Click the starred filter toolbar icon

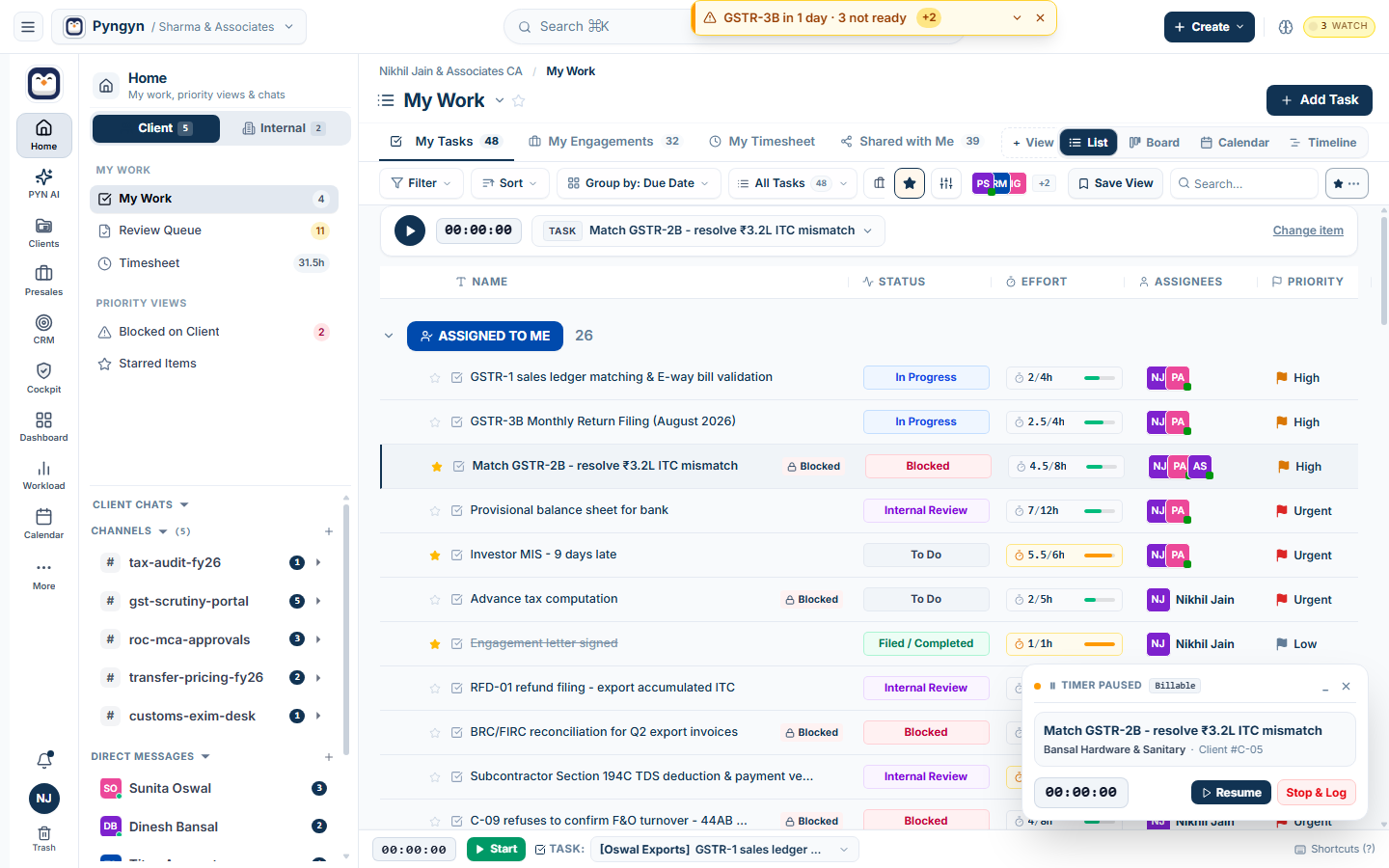(910, 183)
